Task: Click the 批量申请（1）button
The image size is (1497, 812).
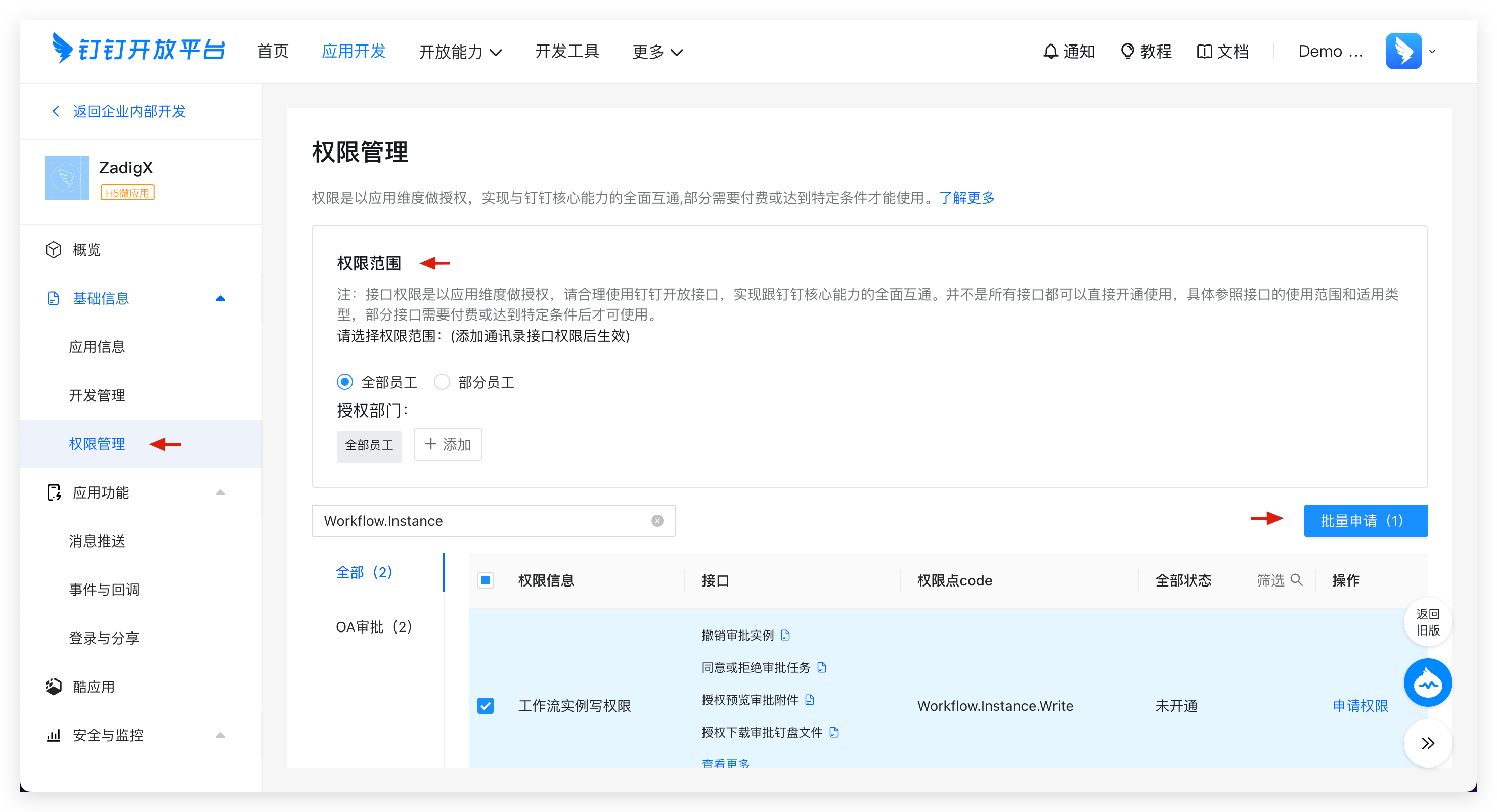Action: click(1365, 520)
